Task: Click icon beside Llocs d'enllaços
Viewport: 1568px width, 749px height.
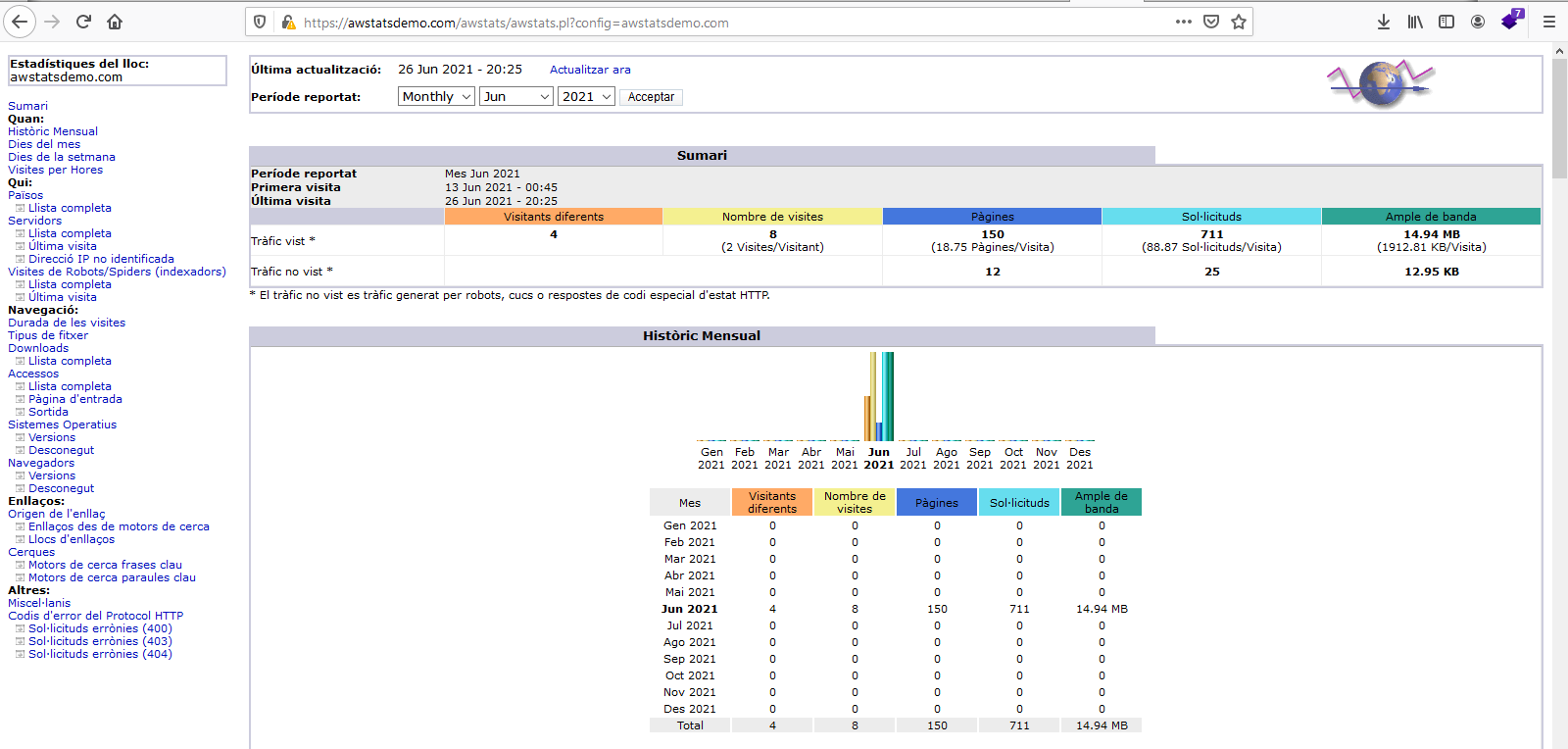Action: click(20, 539)
